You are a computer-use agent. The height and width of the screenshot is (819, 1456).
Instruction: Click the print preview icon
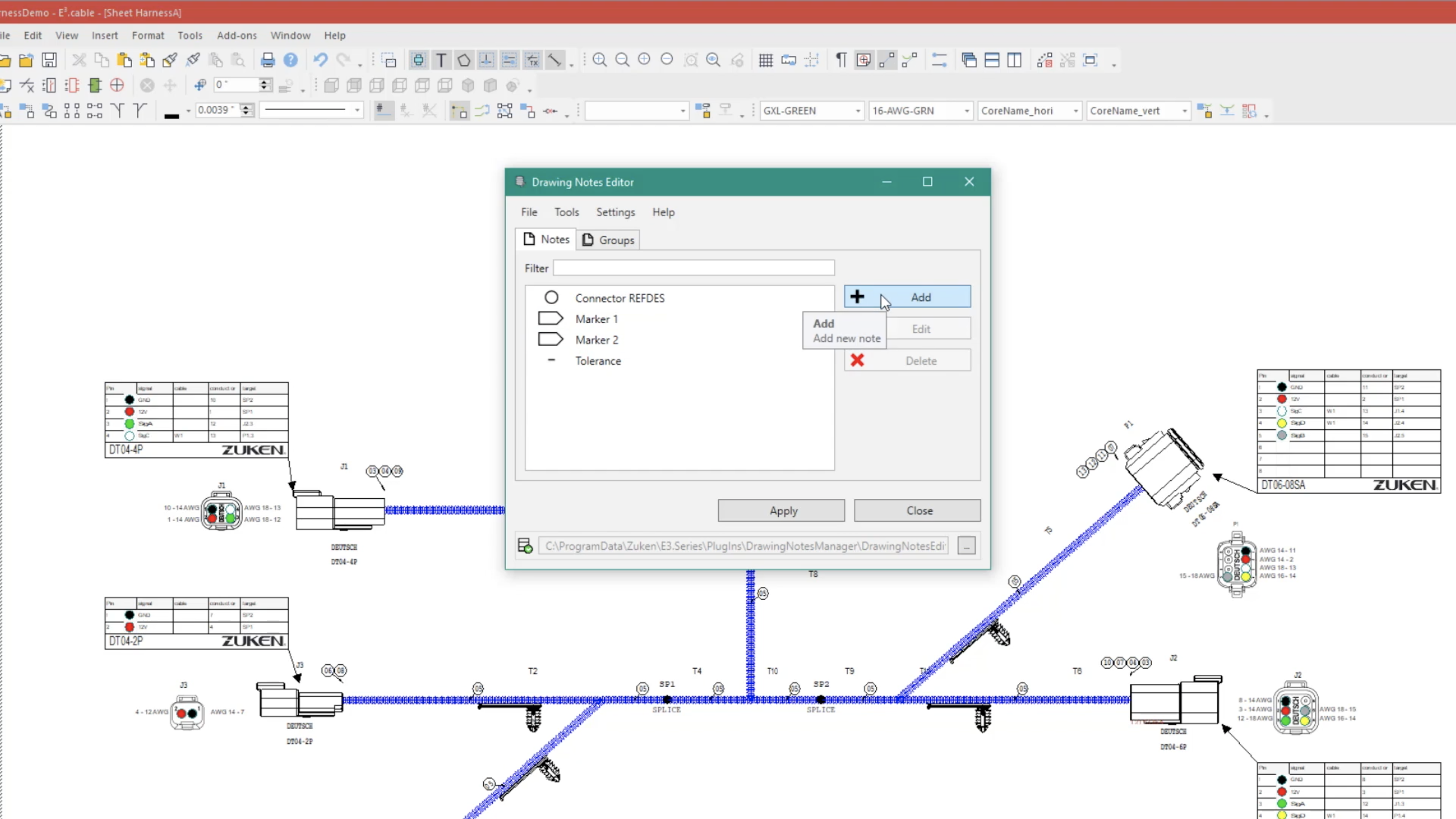click(x=237, y=61)
